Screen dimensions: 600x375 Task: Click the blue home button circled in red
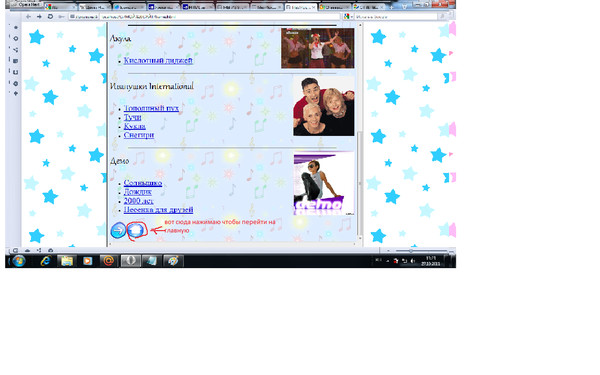[135, 230]
